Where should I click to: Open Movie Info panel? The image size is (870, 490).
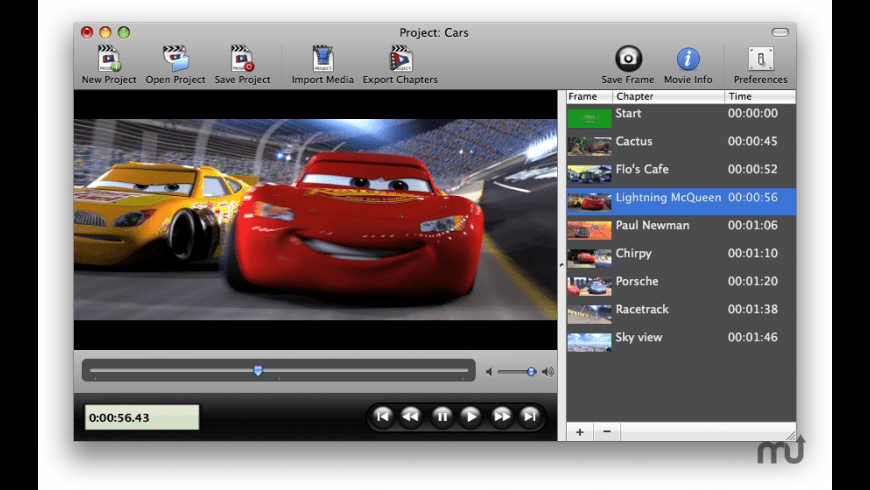688,59
